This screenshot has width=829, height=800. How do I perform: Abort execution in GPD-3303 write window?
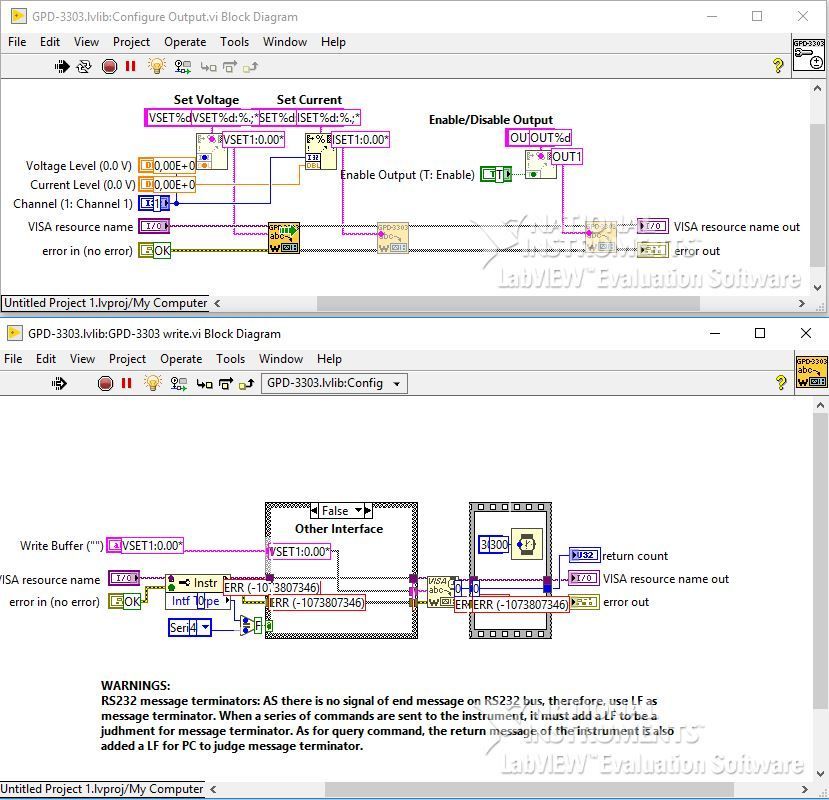point(105,383)
